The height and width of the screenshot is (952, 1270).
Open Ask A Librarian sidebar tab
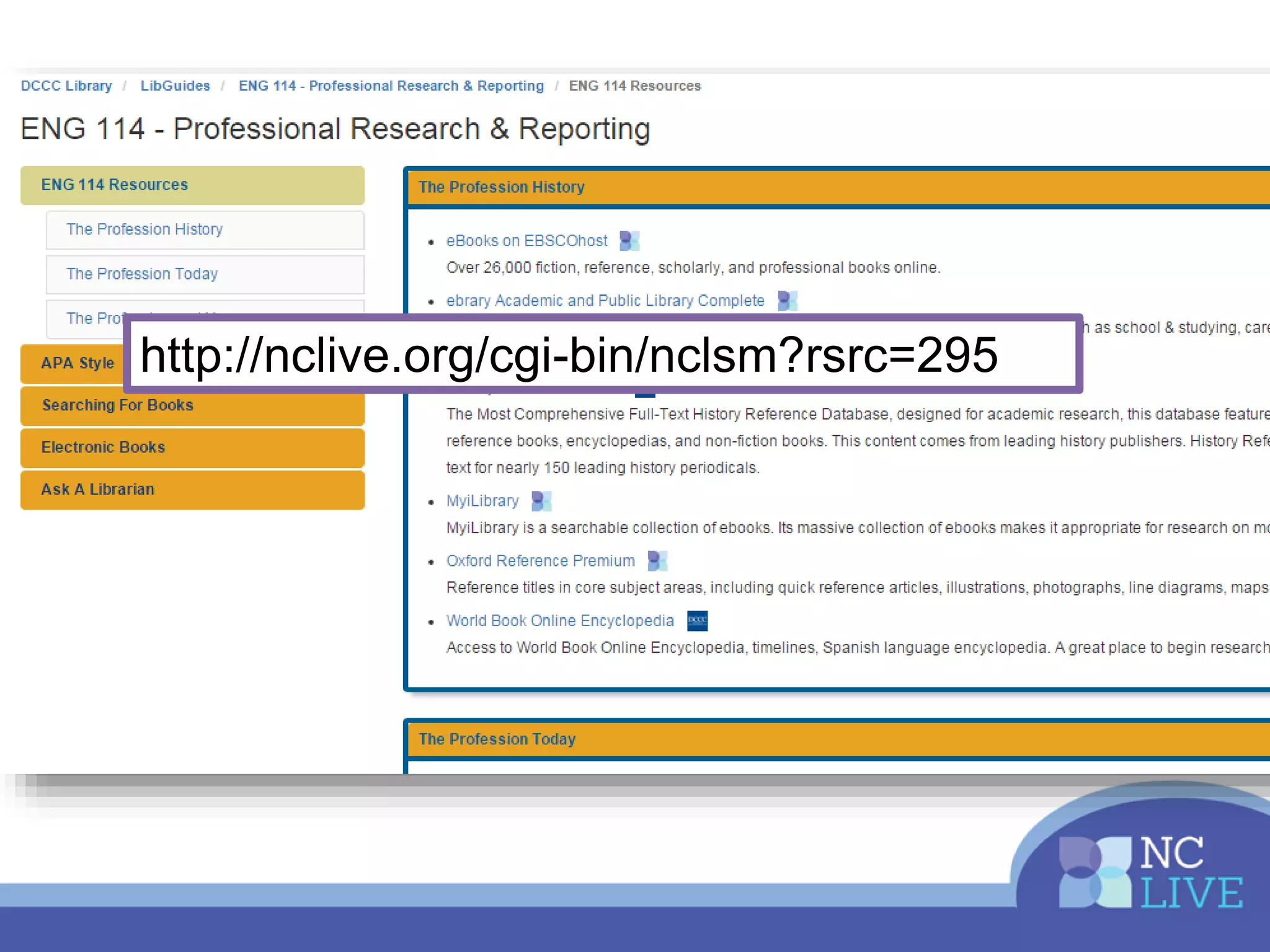tap(192, 490)
